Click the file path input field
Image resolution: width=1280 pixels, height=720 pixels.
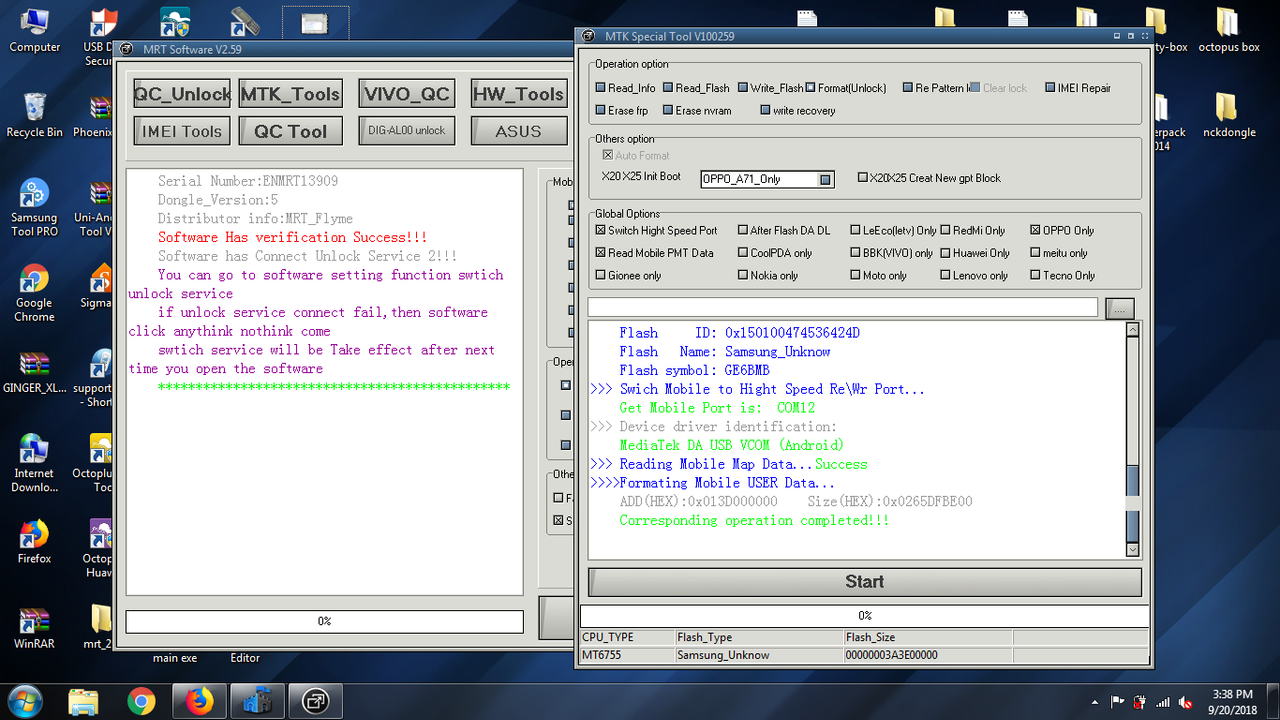(843, 307)
